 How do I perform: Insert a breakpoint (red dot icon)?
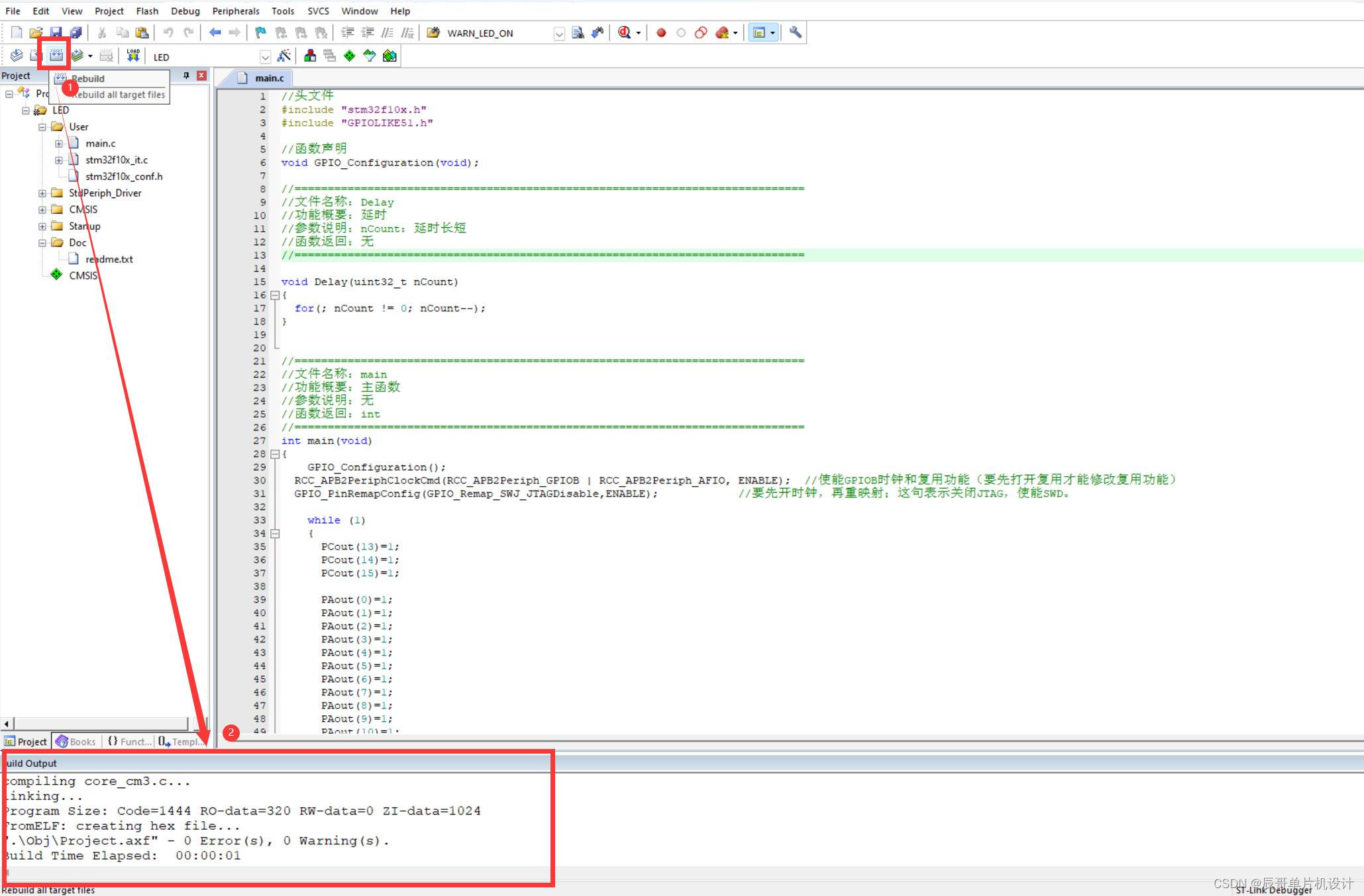(x=660, y=32)
